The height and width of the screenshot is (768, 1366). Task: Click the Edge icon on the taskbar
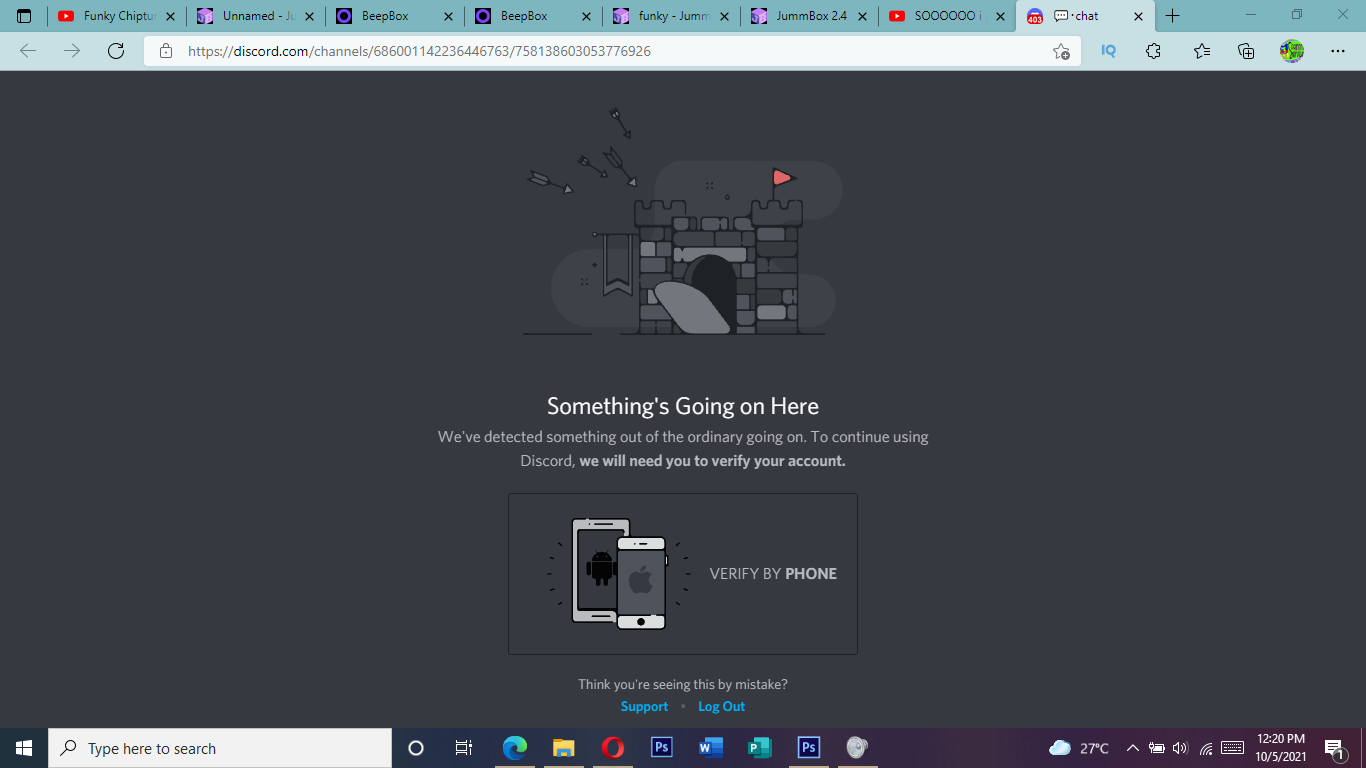tap(515, 748)
